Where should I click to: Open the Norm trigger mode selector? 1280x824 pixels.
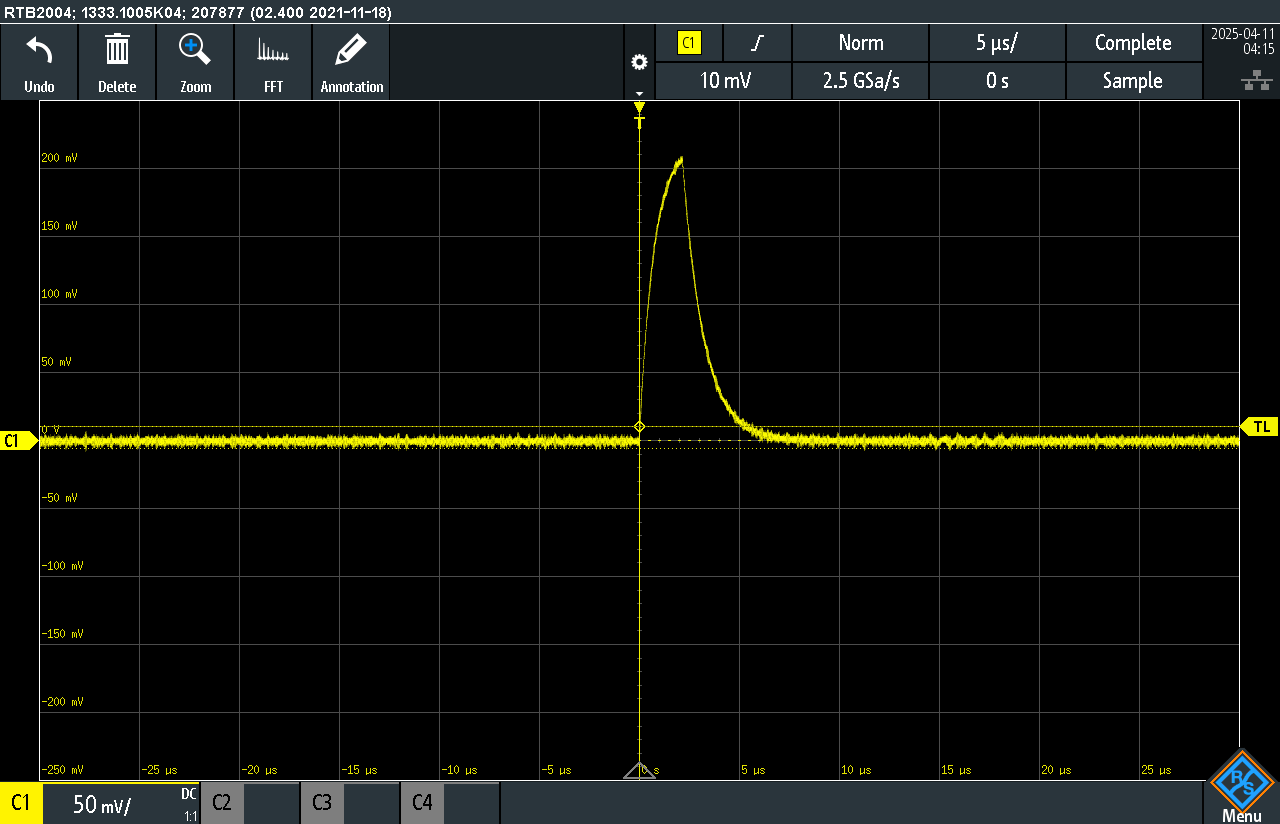tap(860, 43)
